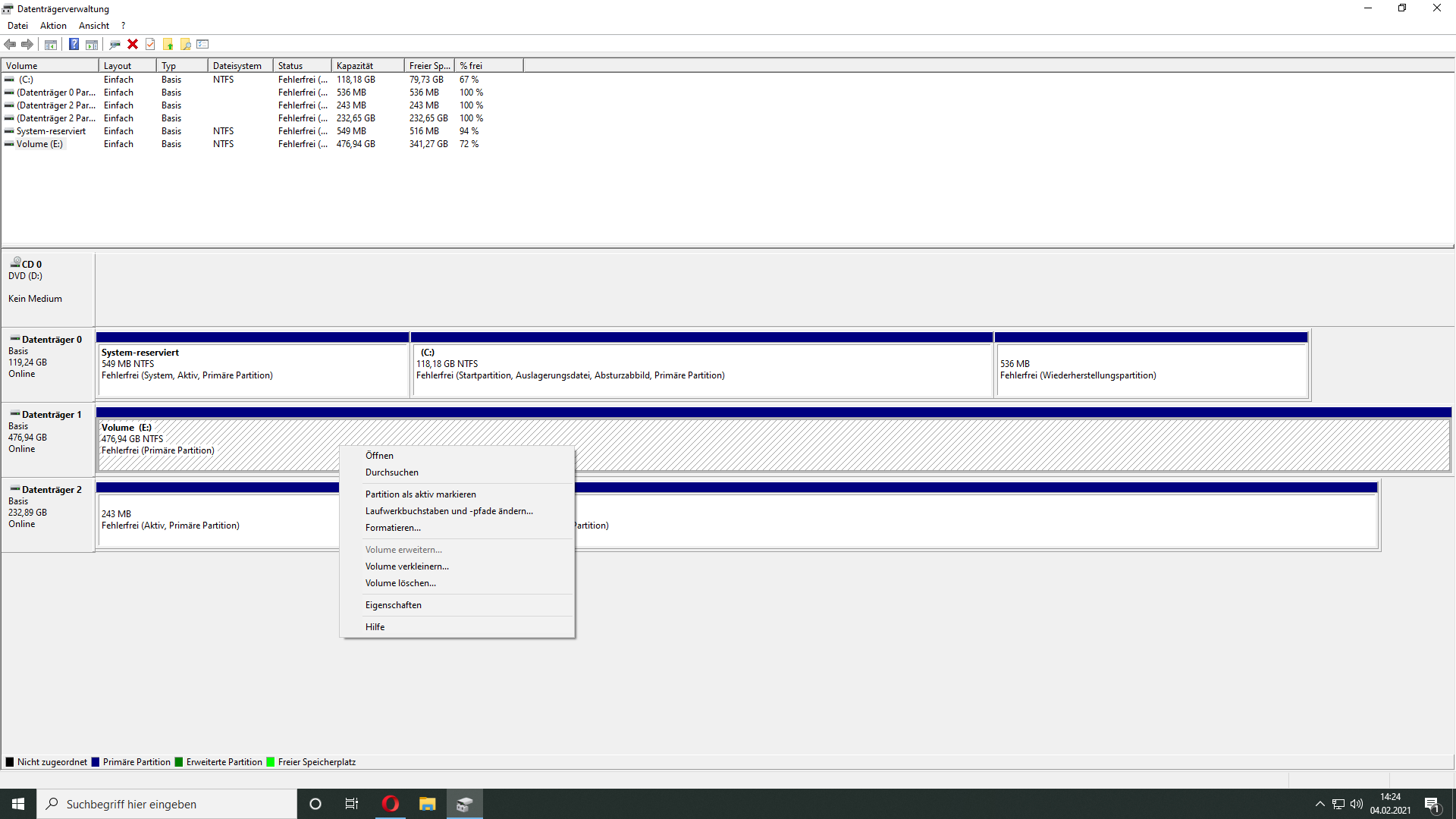Open Opera browser from taskbar
Image resolution: width=1456 pixels, height=819 pixels.
(391, 804)
